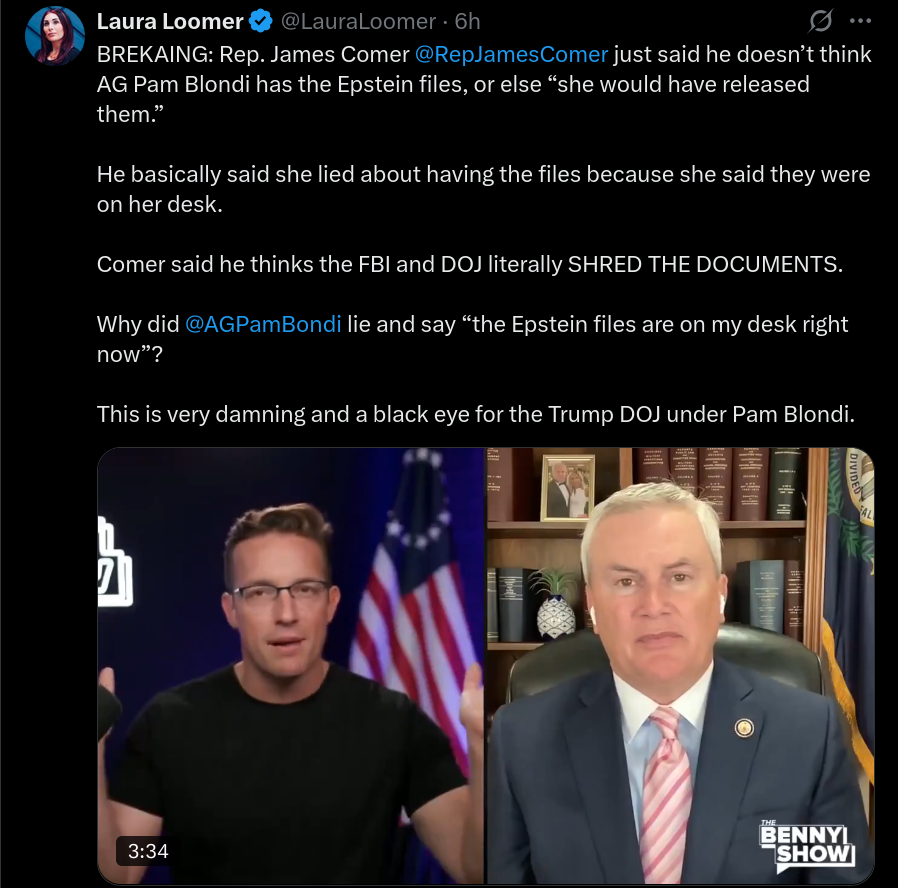
Task: Click the 3:34 video duration badge
Action: [x=148, y=851]
